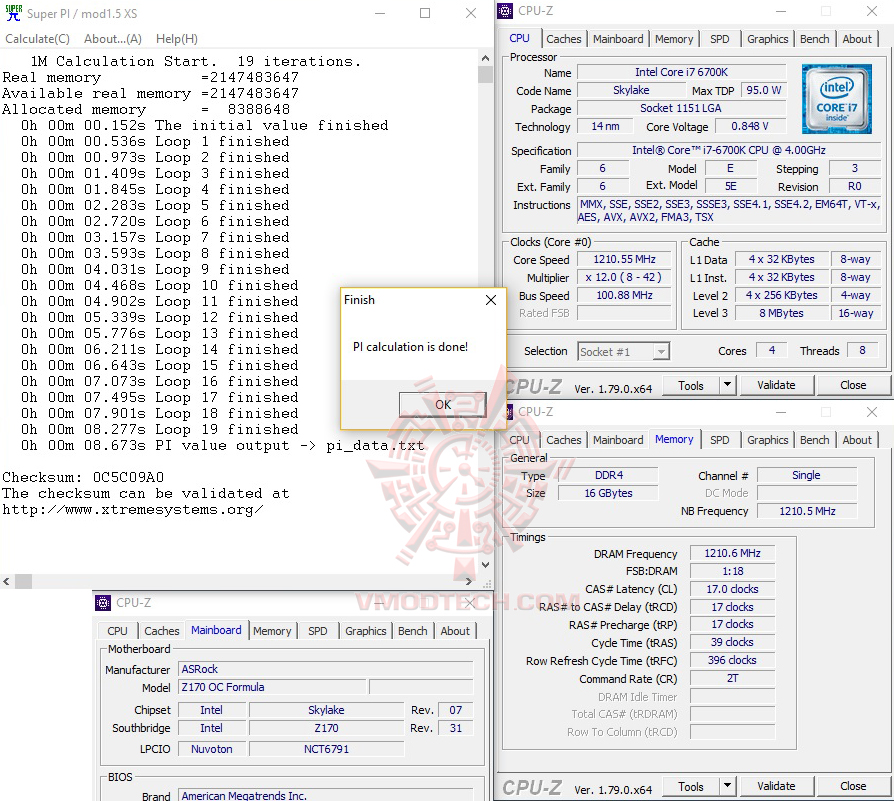894x801 pixels.
Task: Open About tab in Memory CPU-Z window
Action: [857, 440]
